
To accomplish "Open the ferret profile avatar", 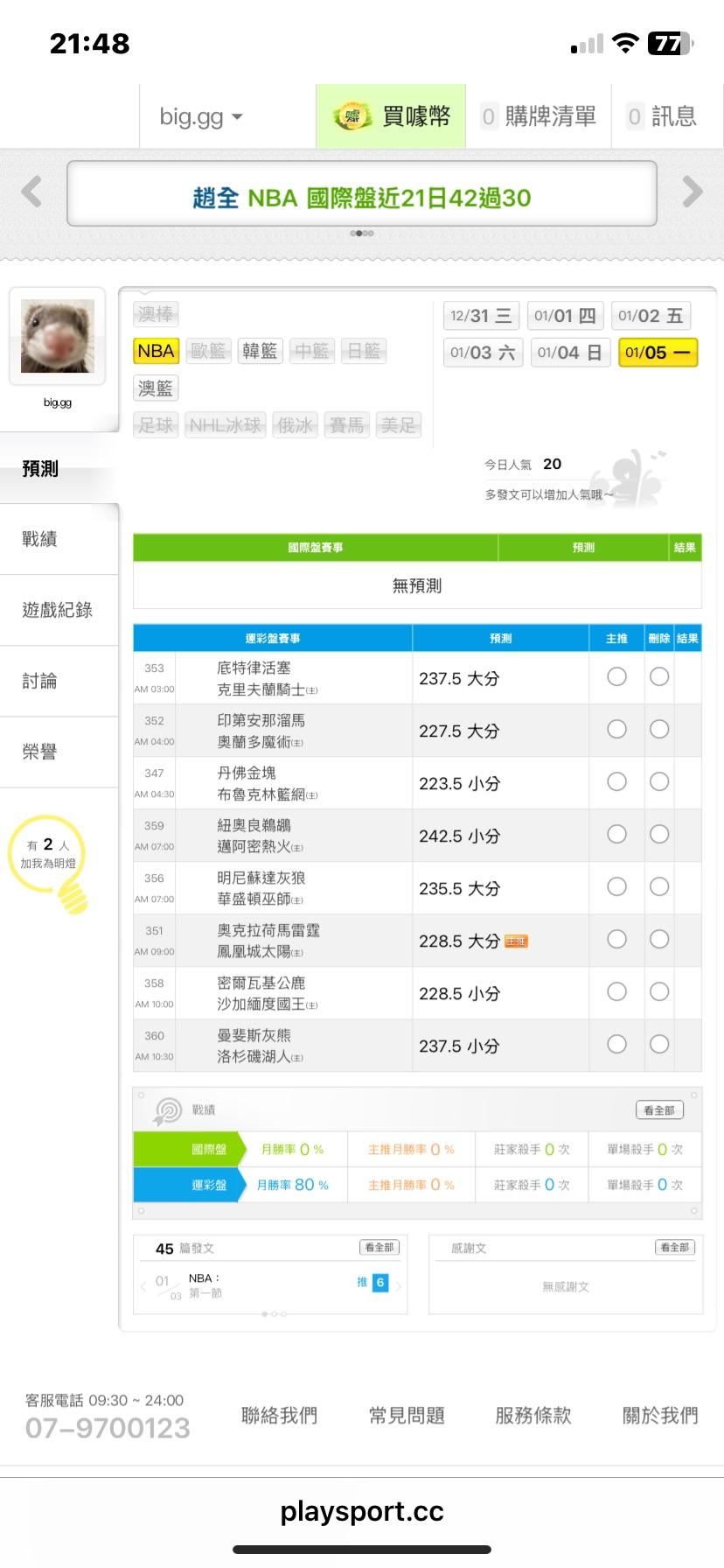I will point(58,337).
